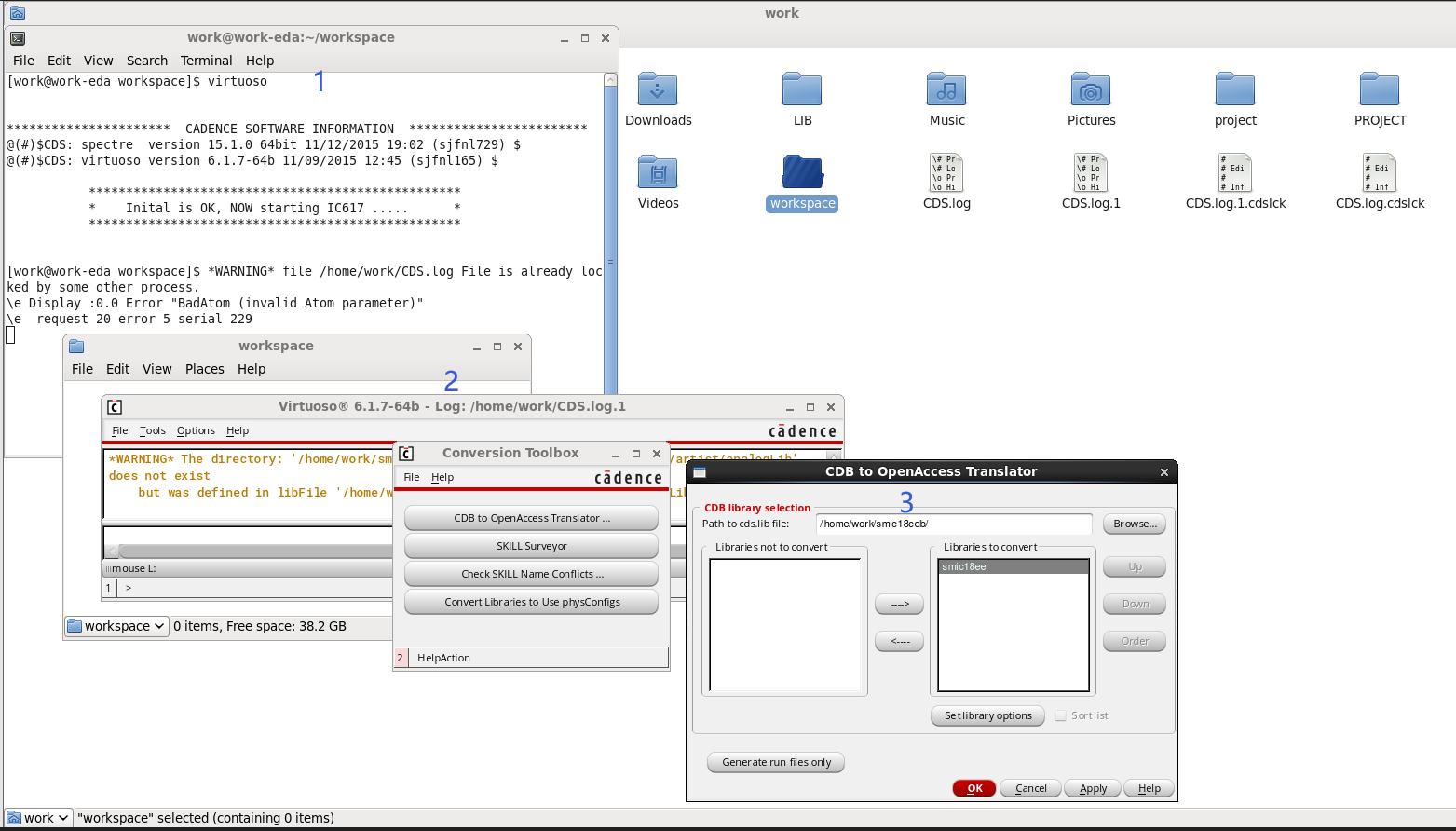Select the CDS.log.1.cdslck lock file icon

[x=1235, y=172]
